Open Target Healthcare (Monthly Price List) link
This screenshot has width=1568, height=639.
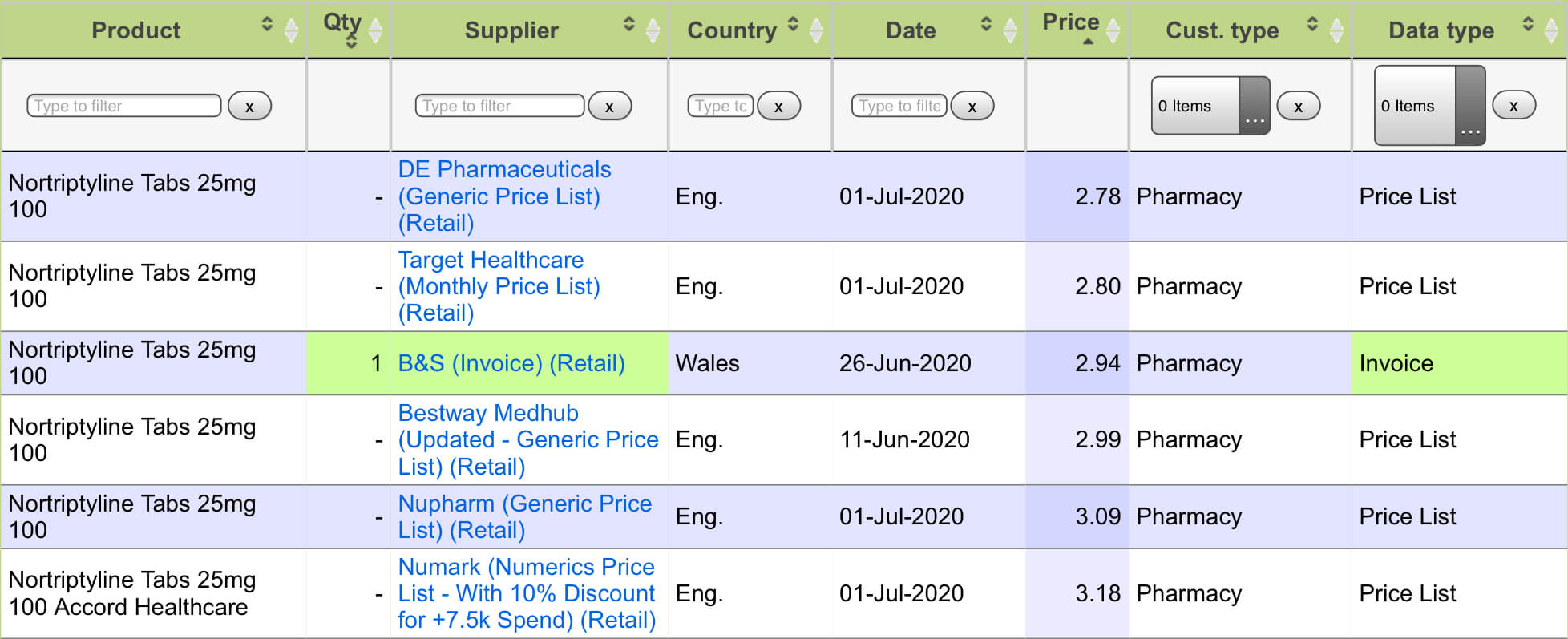pos(498,286)
